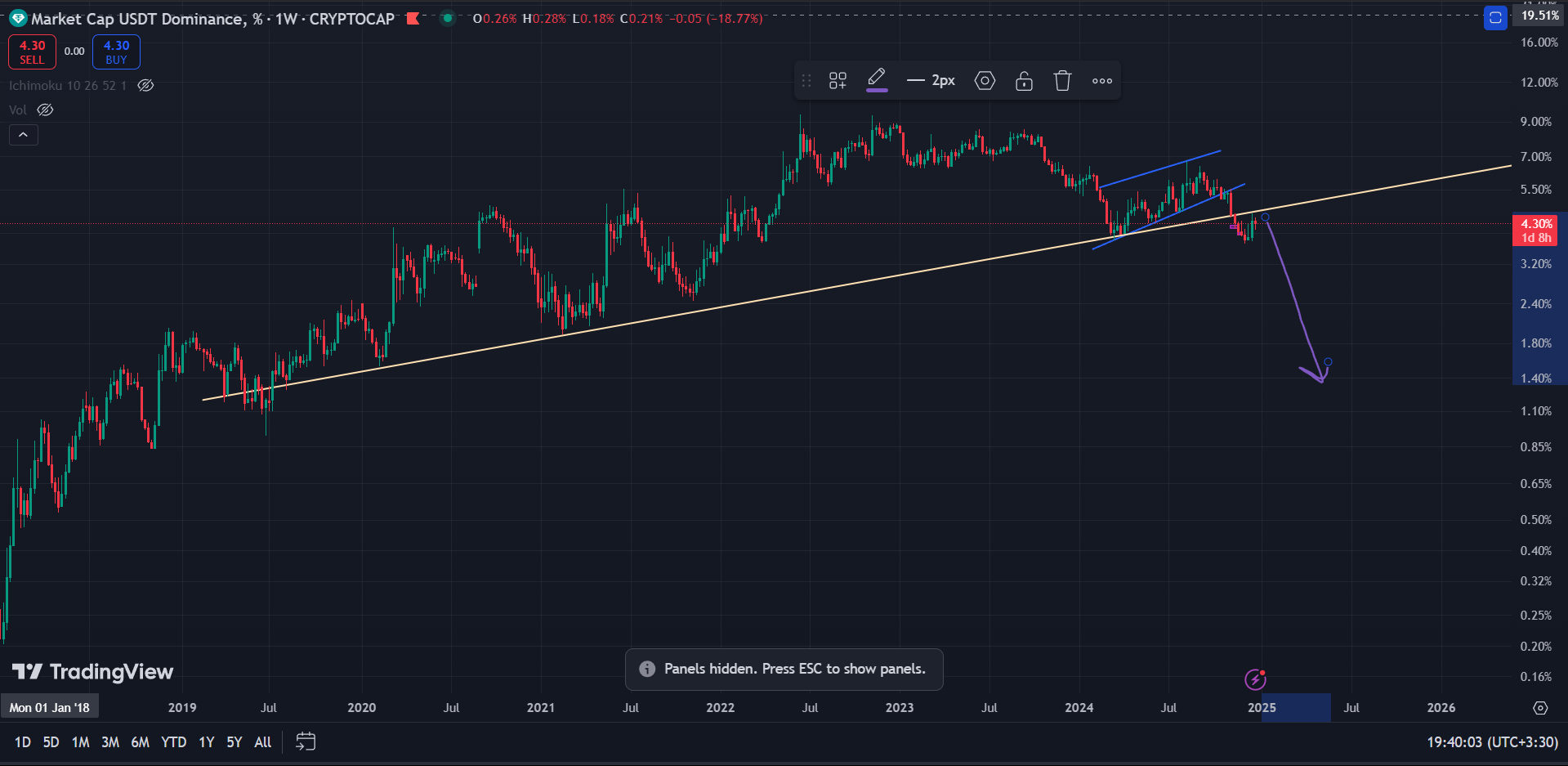The width and height of the screenshot is (1568, 766).
Task: Click the TradingView logo
Action: coord(92,672)
